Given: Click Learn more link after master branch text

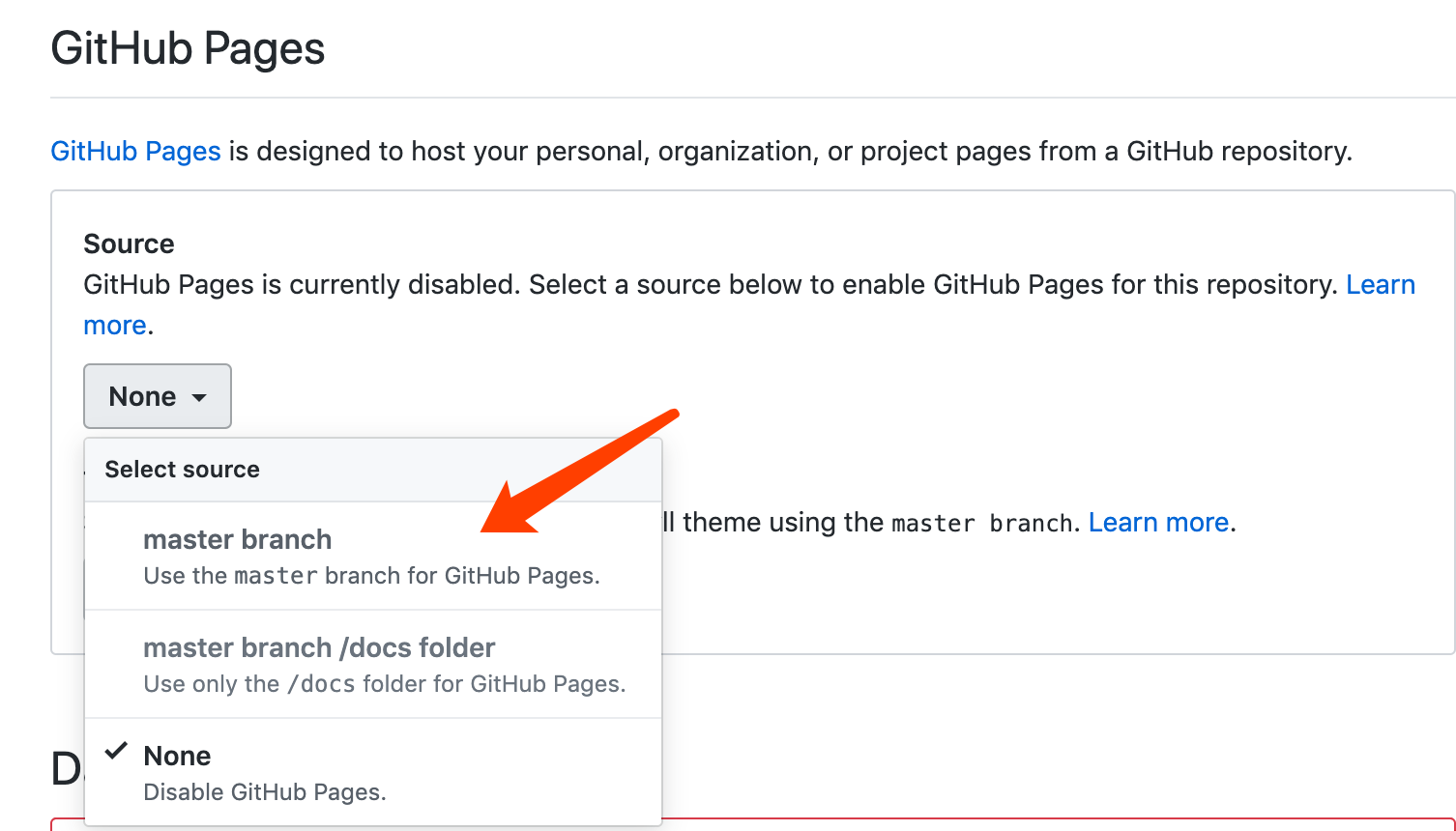Looking at the screenshot, I should pos(1158,523).
